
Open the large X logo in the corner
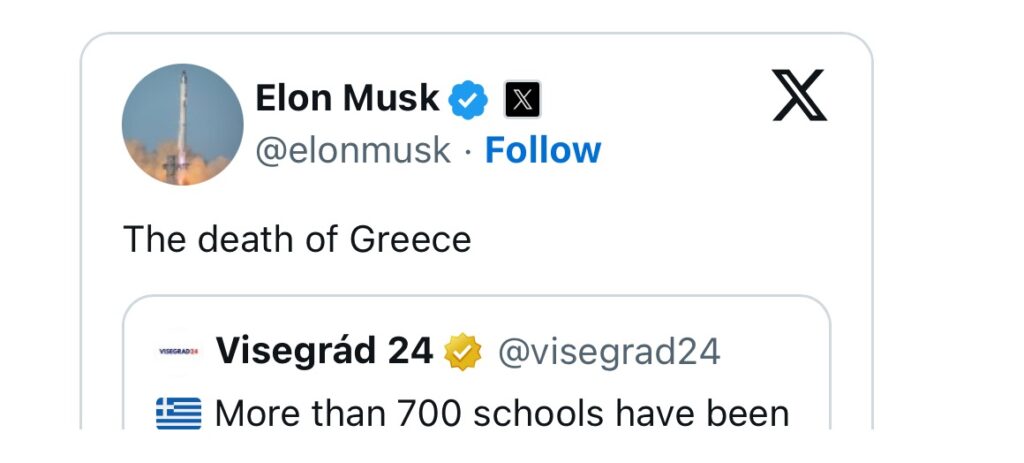pos(799,95)
